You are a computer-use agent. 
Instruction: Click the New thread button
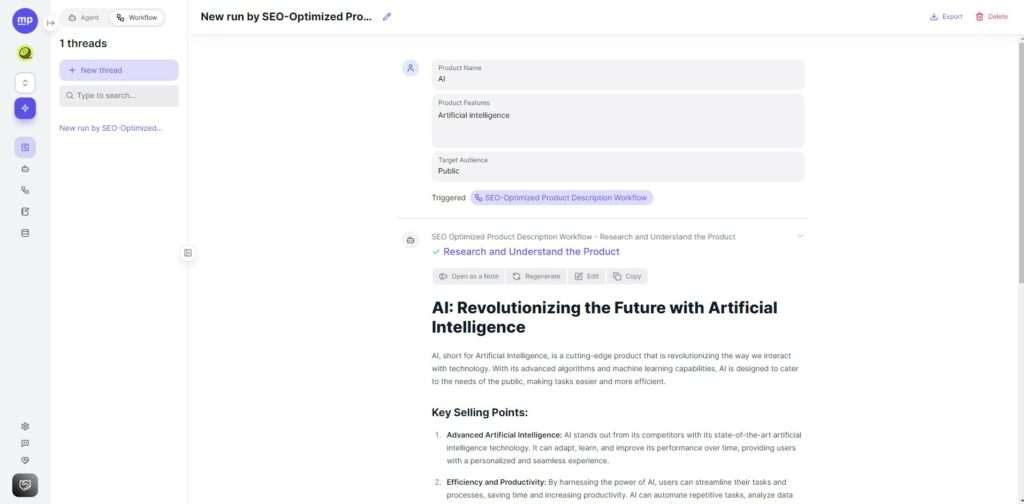119,70
